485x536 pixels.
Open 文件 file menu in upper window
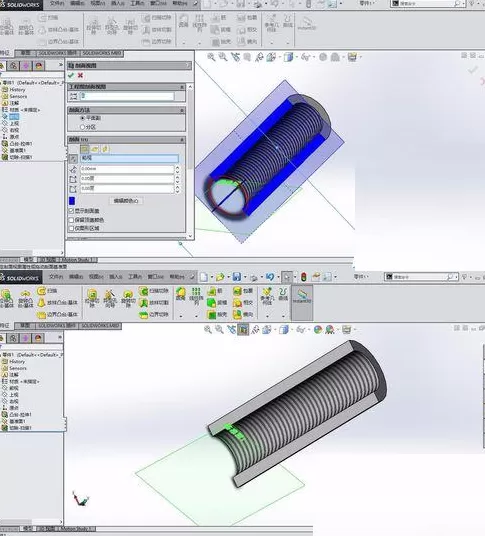[x=57, y=4]
